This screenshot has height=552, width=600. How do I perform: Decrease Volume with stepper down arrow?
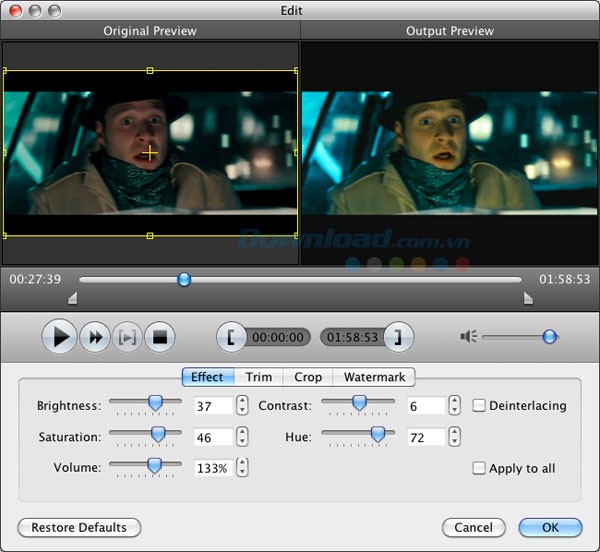coord(242,472)
